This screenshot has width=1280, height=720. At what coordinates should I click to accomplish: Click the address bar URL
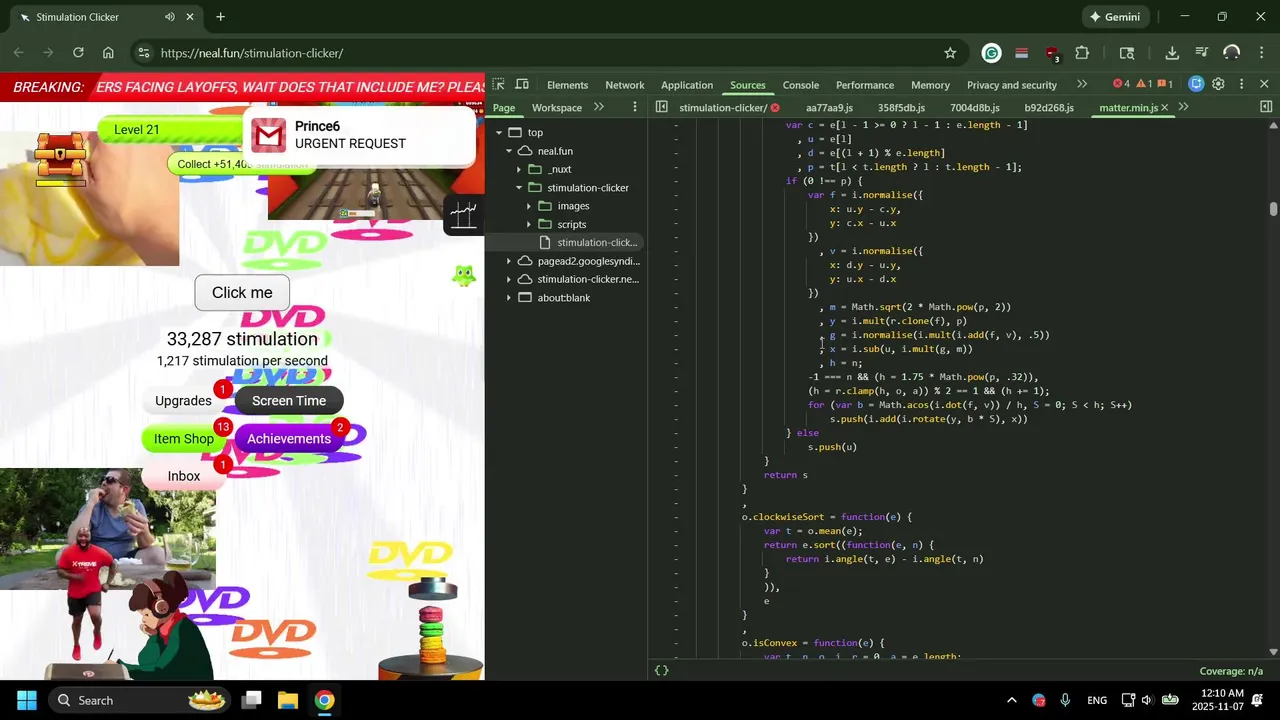pos(252,53)
